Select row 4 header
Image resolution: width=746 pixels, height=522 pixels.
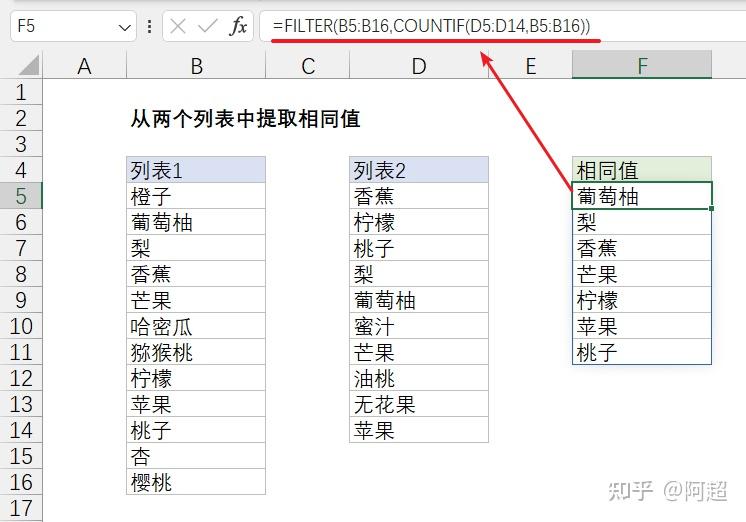point(21,170)
